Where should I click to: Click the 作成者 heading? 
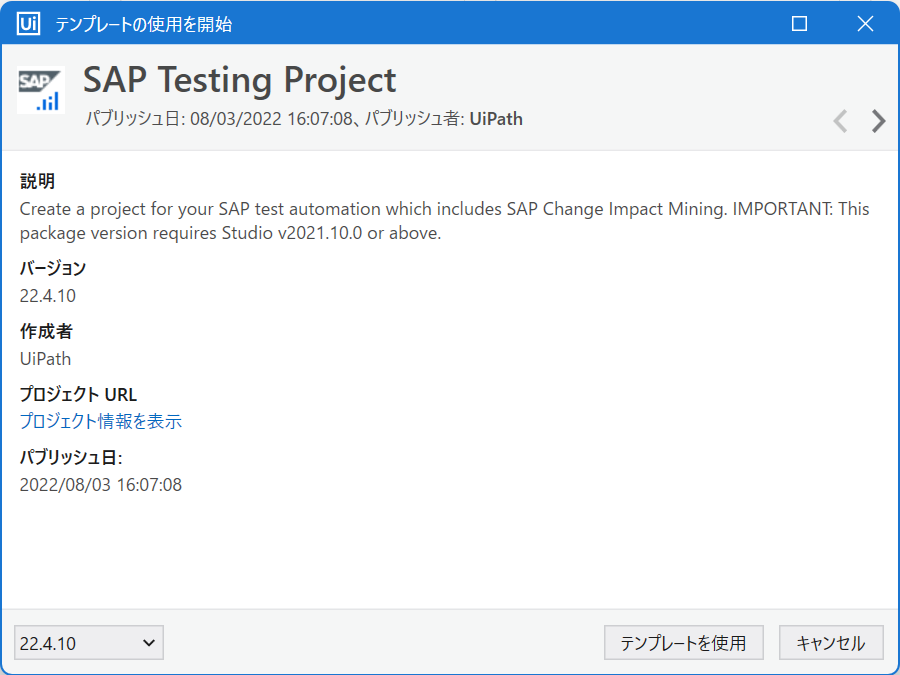[x=46, y=331]
